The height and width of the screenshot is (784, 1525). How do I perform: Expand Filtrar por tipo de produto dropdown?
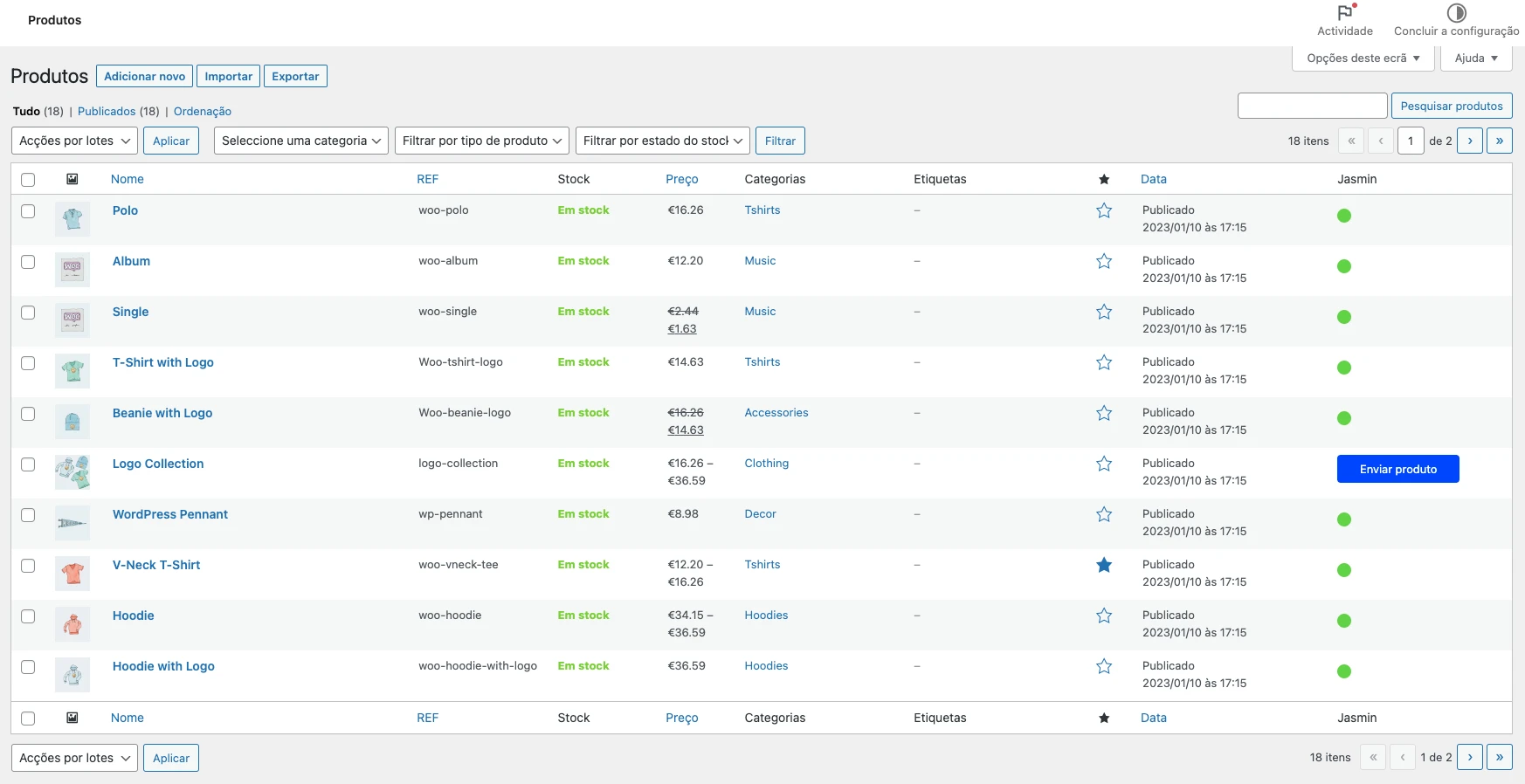pos(482,141)
